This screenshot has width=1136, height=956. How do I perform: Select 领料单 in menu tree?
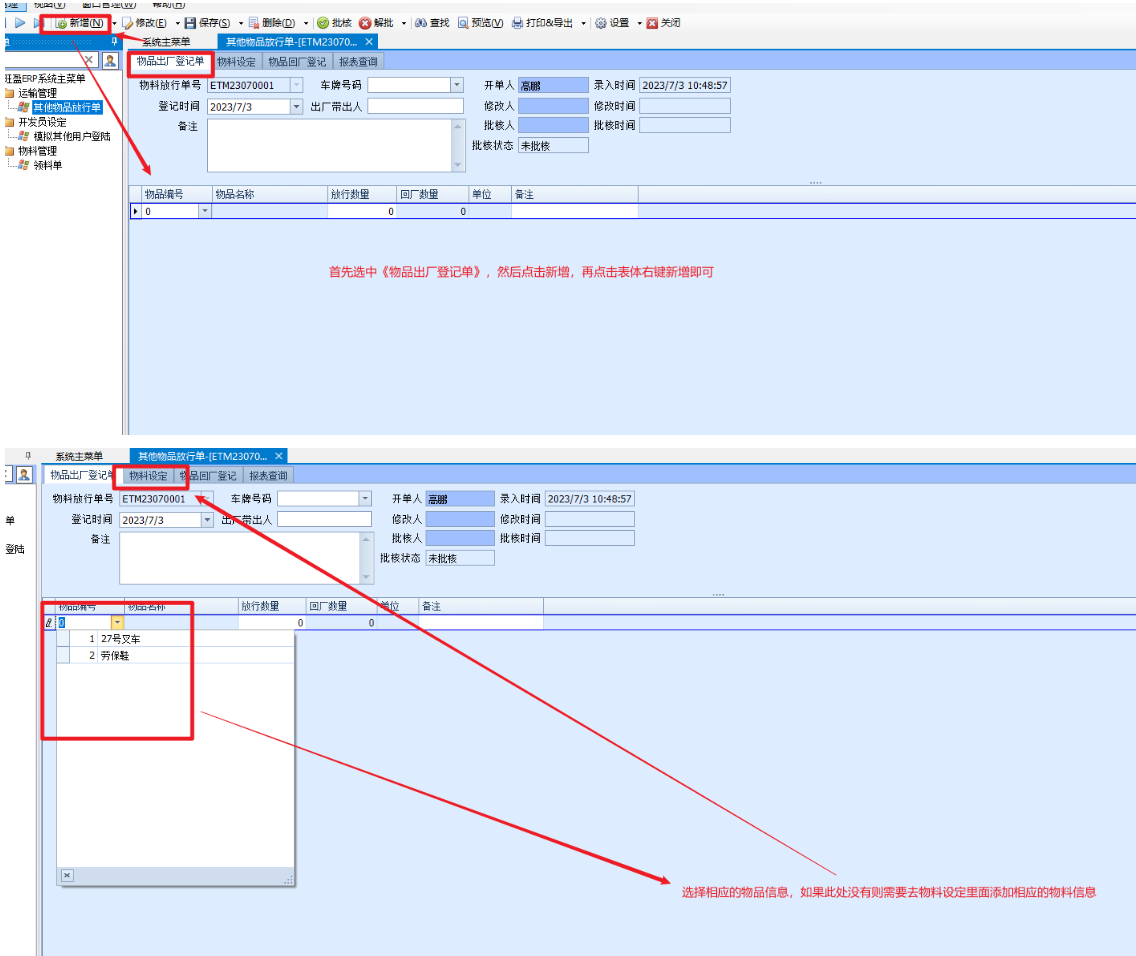coord(48,165)
